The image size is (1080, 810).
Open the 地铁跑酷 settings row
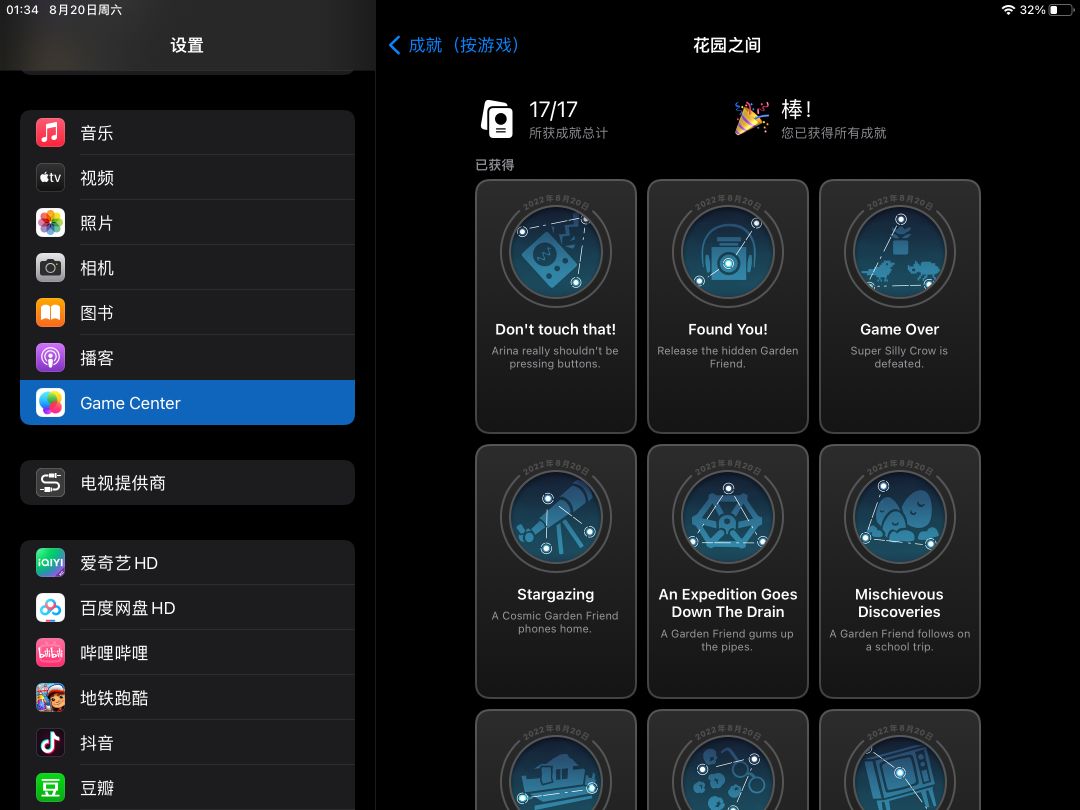point(187,698)
